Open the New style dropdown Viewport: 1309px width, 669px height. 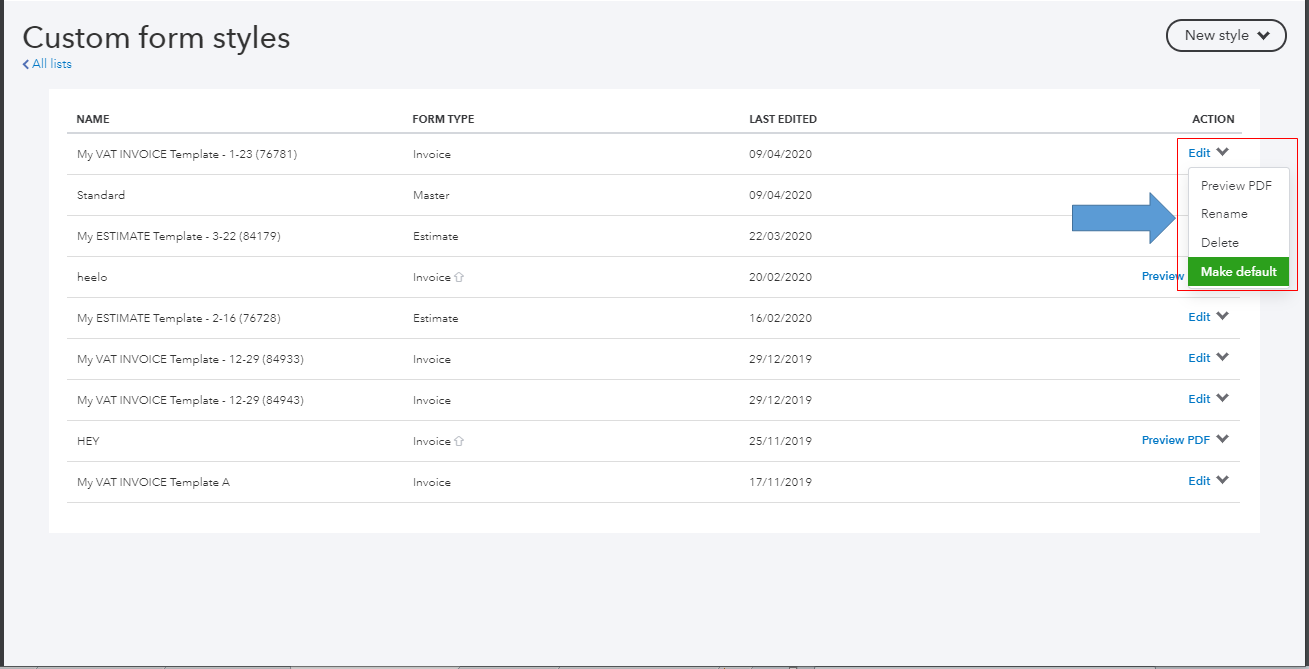(1226, 35)
